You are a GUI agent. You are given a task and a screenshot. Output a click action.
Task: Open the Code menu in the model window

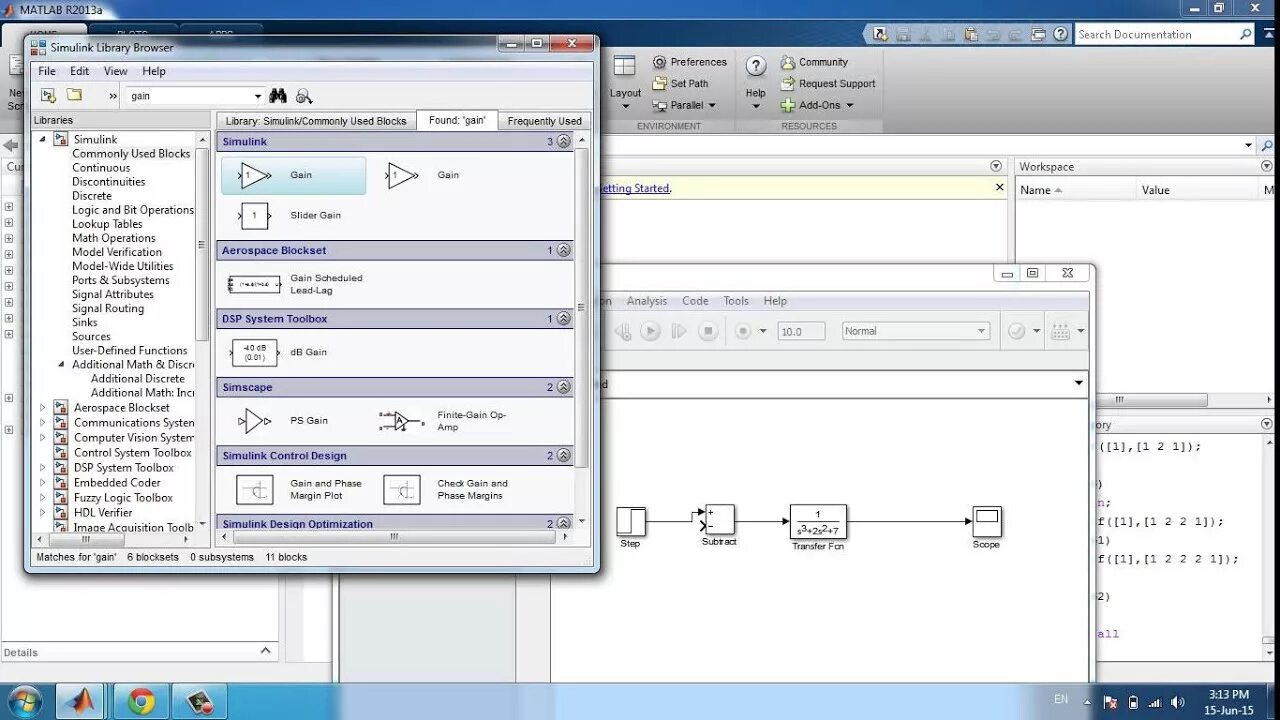[695, 301]
